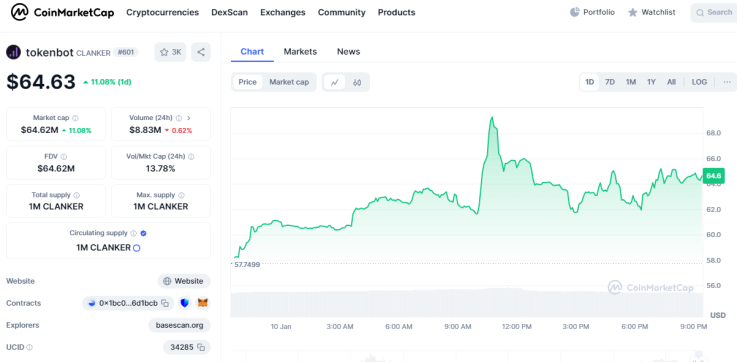The image size is (737, 362).
Task: Add tokenbot to watchlist via star button
Action: click(170, 52)
